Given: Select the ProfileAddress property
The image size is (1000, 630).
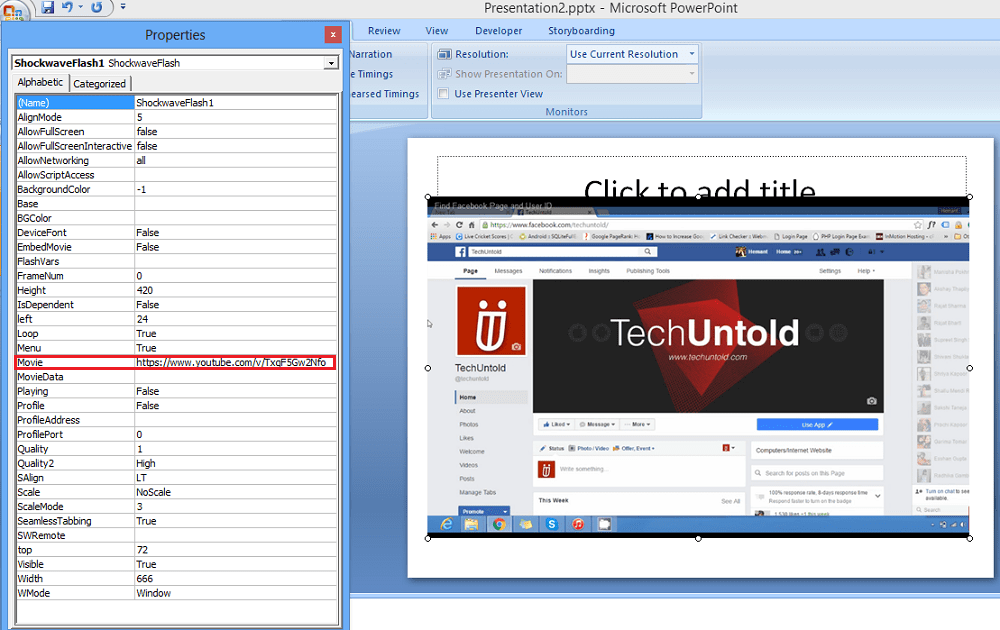Looking at the screenshot, I should (75, 420).
